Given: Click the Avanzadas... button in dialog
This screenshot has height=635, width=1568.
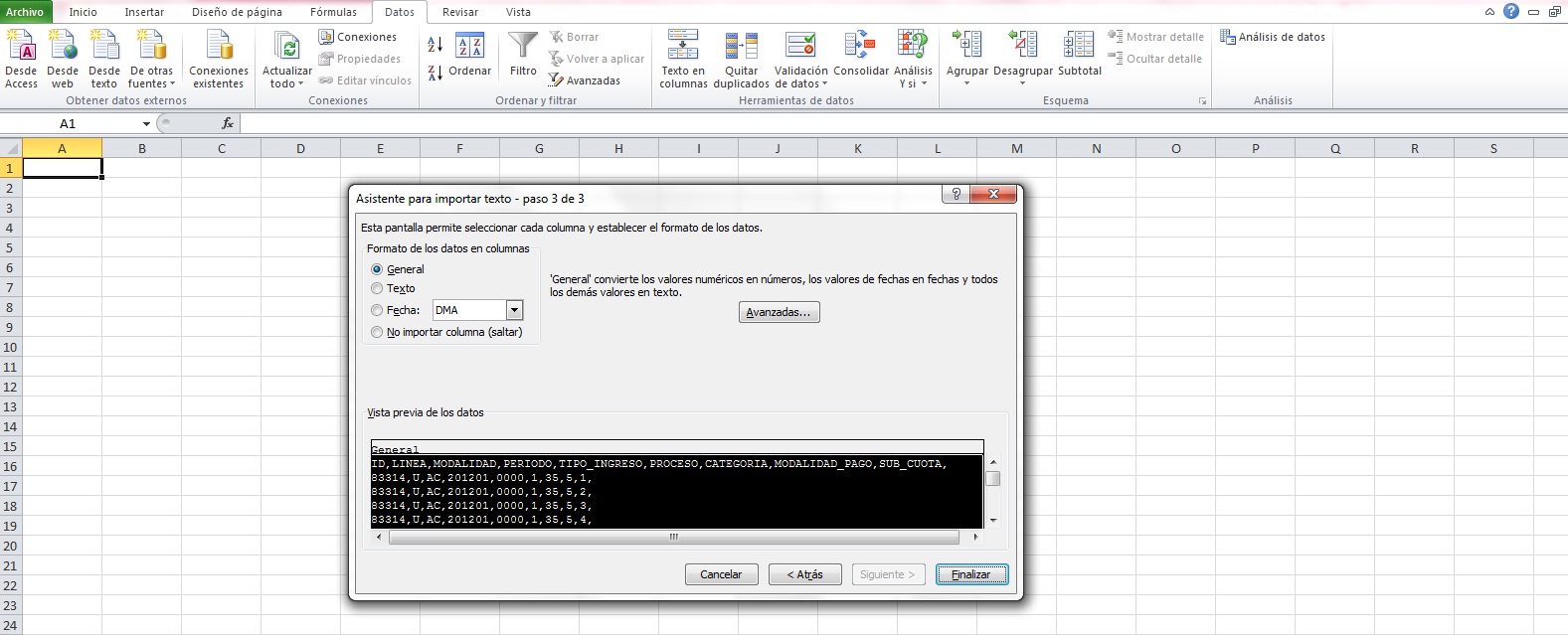Looking at the screenshot, I should tap(779, 312).
